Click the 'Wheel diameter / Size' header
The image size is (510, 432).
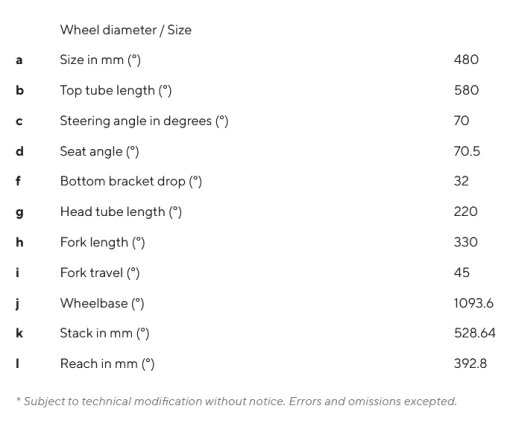(126, 30)
